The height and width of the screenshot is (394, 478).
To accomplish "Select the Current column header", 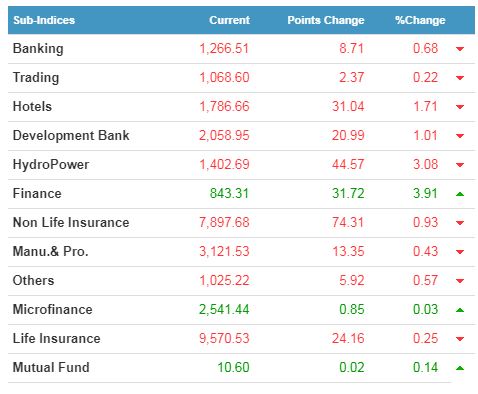I will (x=229, y=20).
